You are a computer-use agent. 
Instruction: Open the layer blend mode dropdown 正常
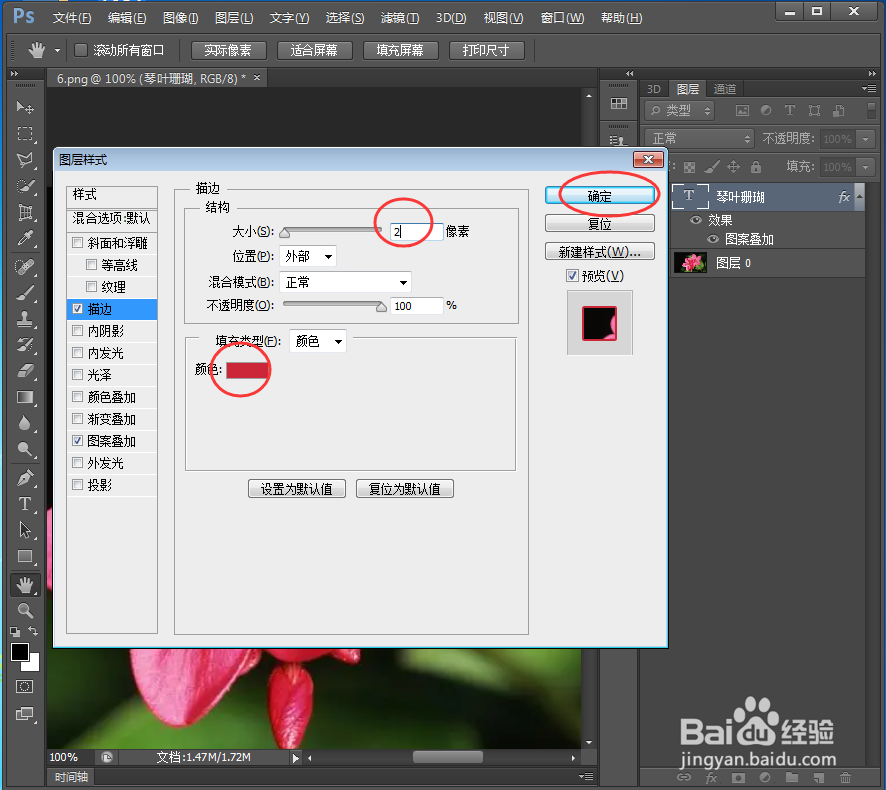click(699, 138)
